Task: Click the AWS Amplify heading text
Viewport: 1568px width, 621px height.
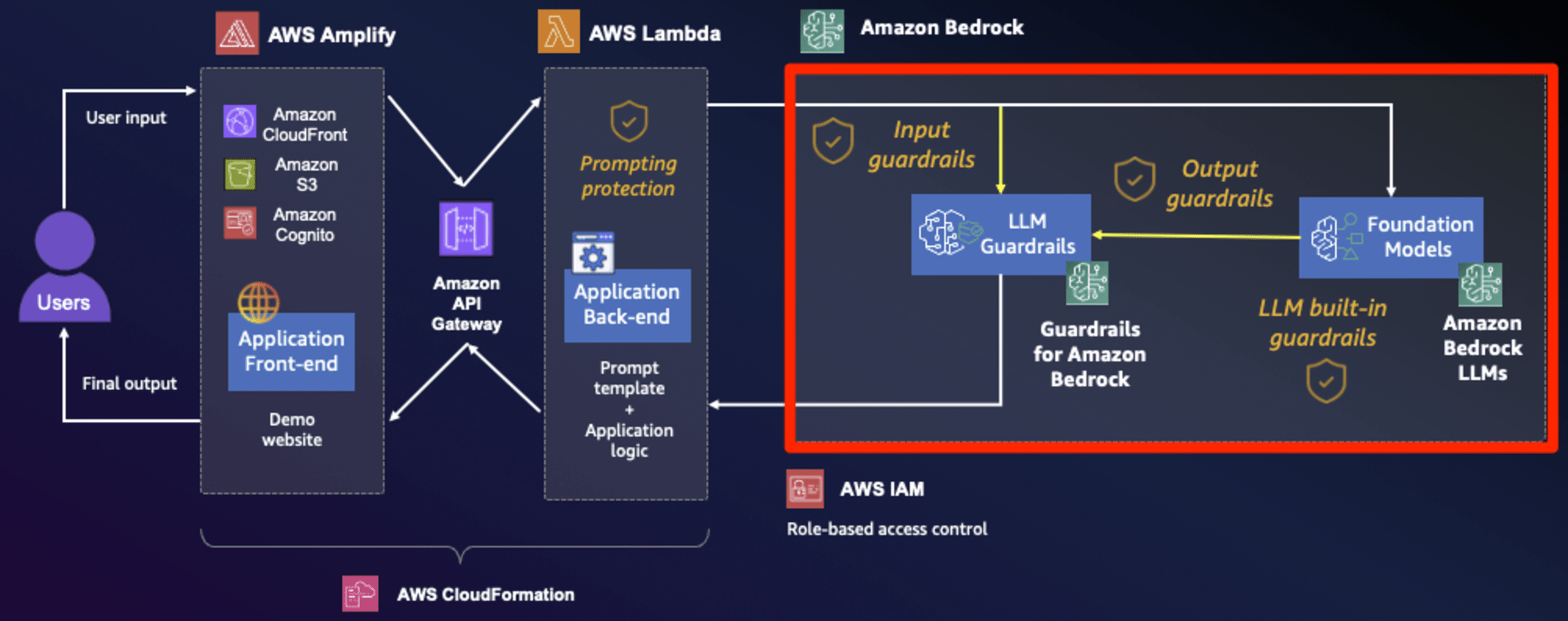Action: pos(332,35)
